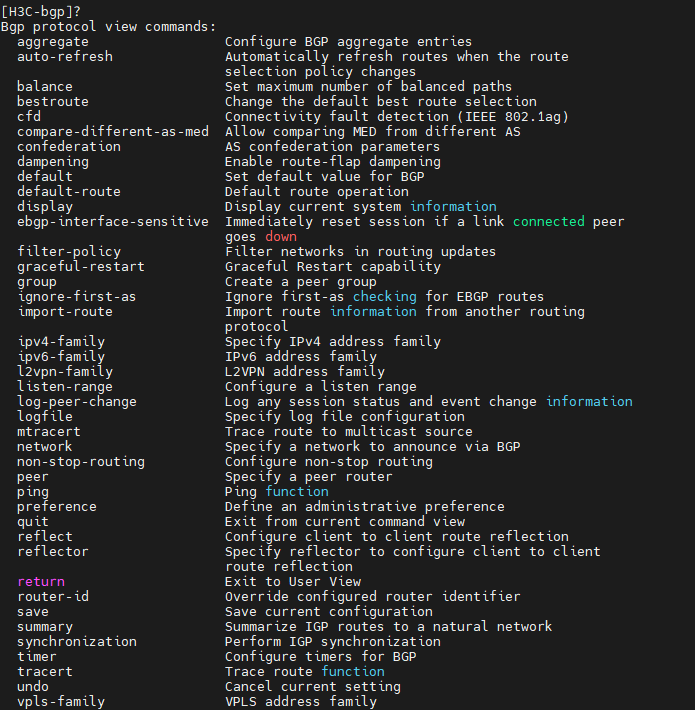Click the green 'connected' highlighted word
Viewport: 695px width, 710px height.
553,221
